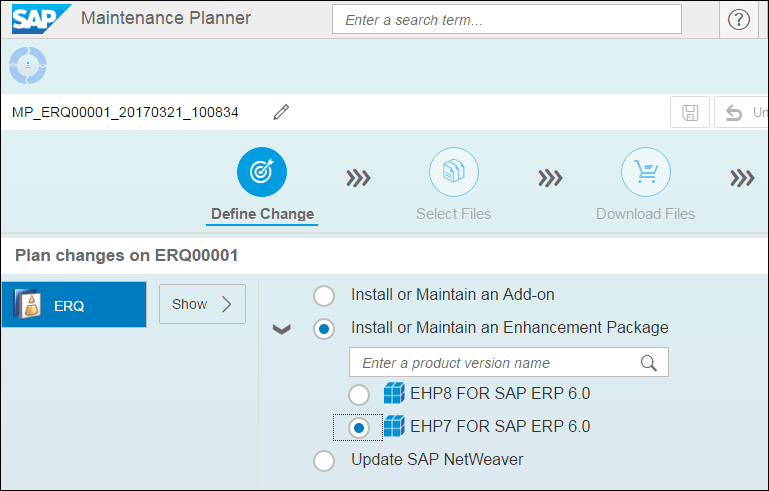Click the MP_ERQ00001_20170321_100834 name text
The height and width of the screenshot is (491, 769).
pyautogui.click(x=125, y=112)
